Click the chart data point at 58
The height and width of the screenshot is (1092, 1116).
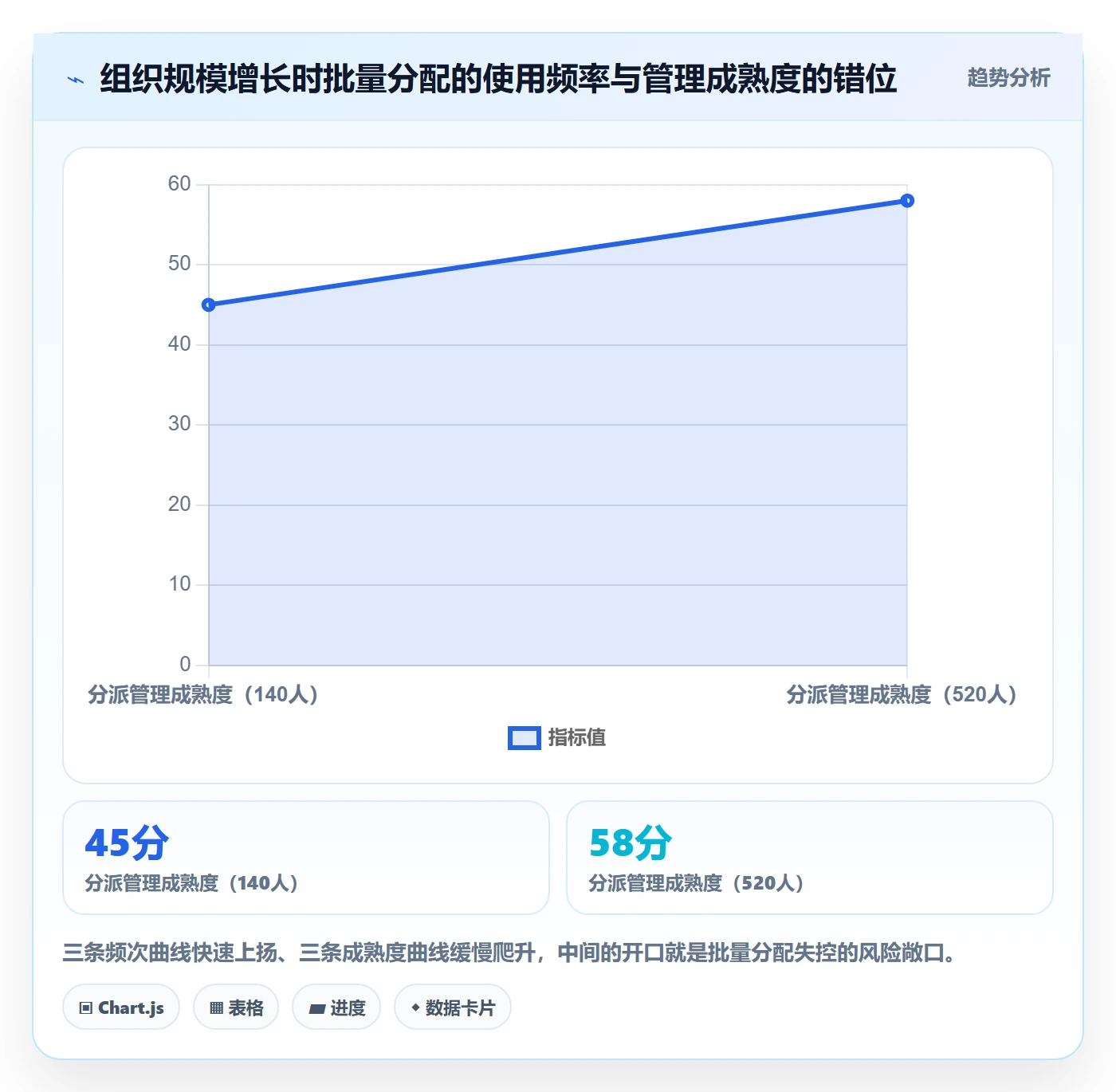pos(907,201)
